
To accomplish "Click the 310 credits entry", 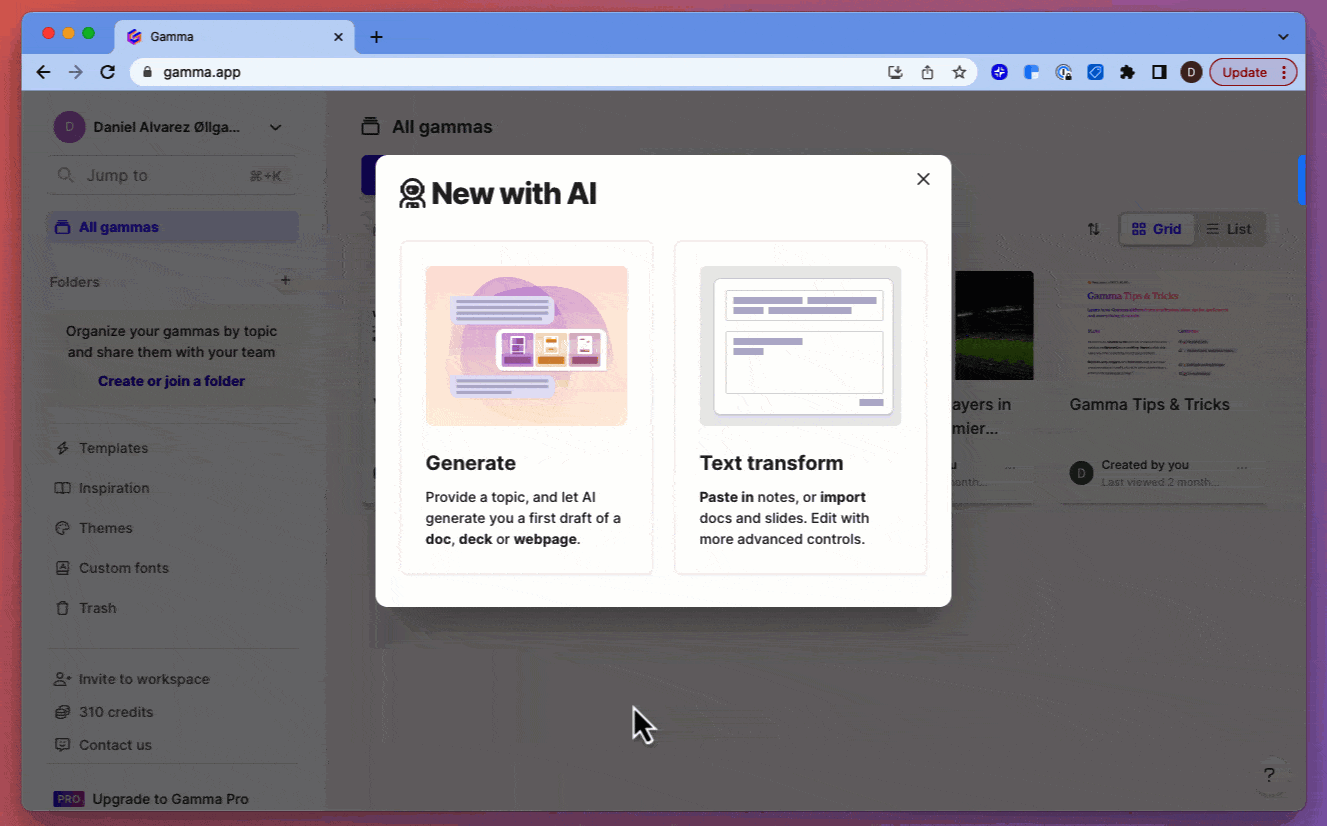I will point(104,712).
